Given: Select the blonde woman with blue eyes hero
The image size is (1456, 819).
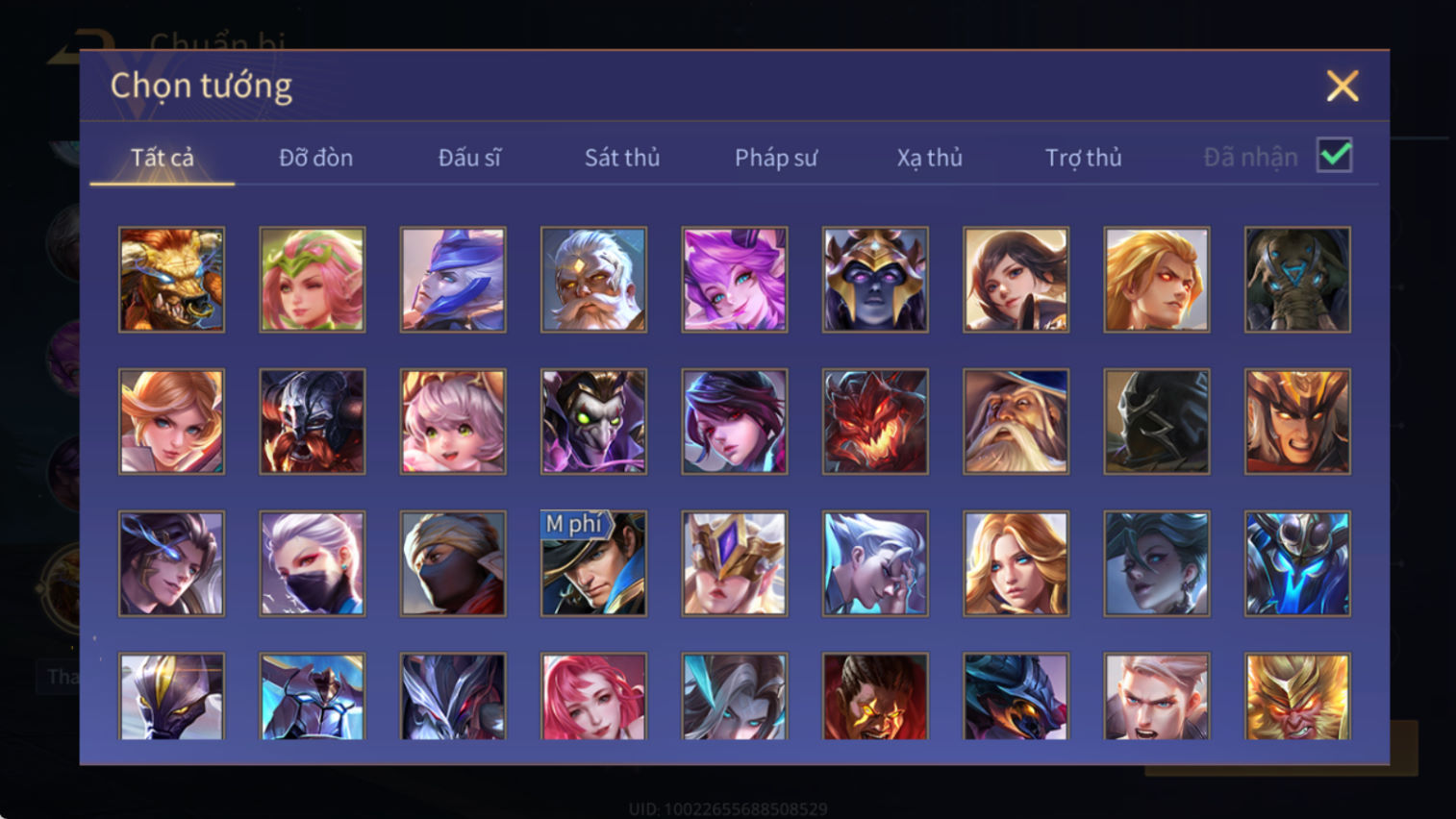Looking at the screenshot, I should pyautogui.click(x=1016, y=563).
